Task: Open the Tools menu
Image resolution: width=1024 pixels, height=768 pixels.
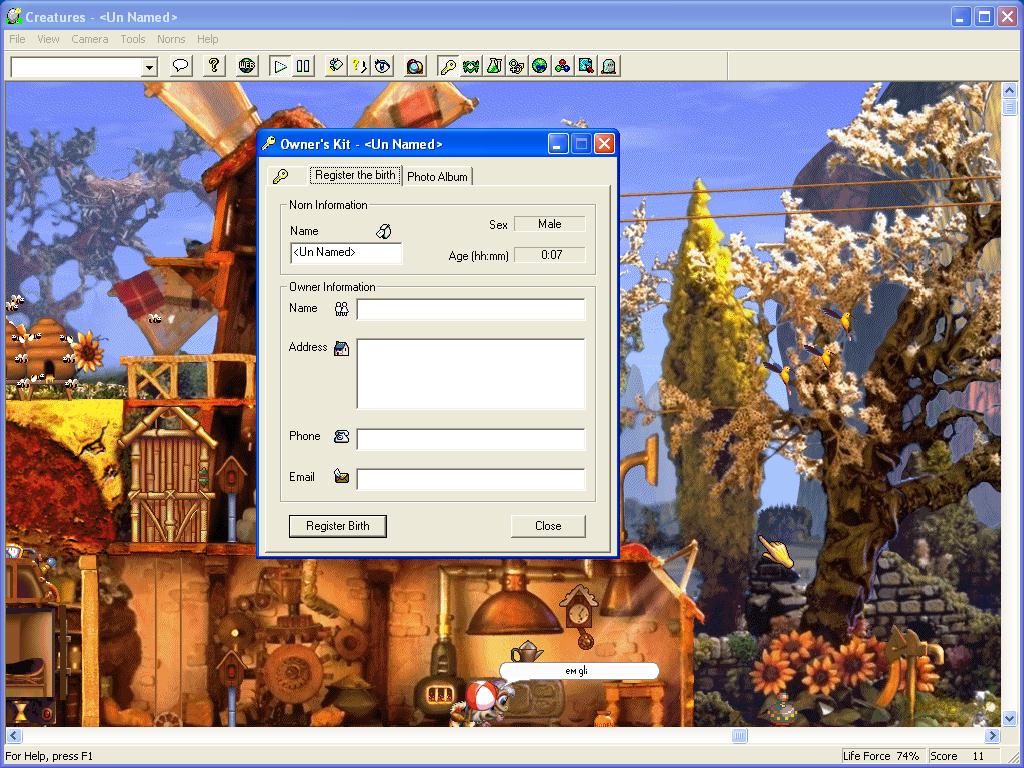Action: (133, 39)
